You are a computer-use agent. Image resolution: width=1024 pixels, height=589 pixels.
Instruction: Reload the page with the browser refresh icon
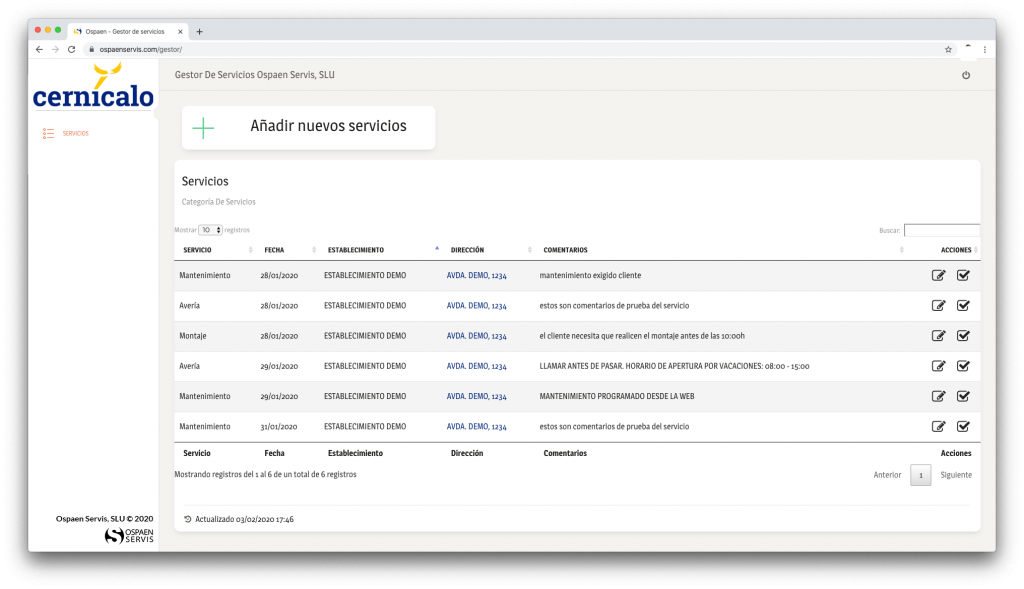(71, 49)
